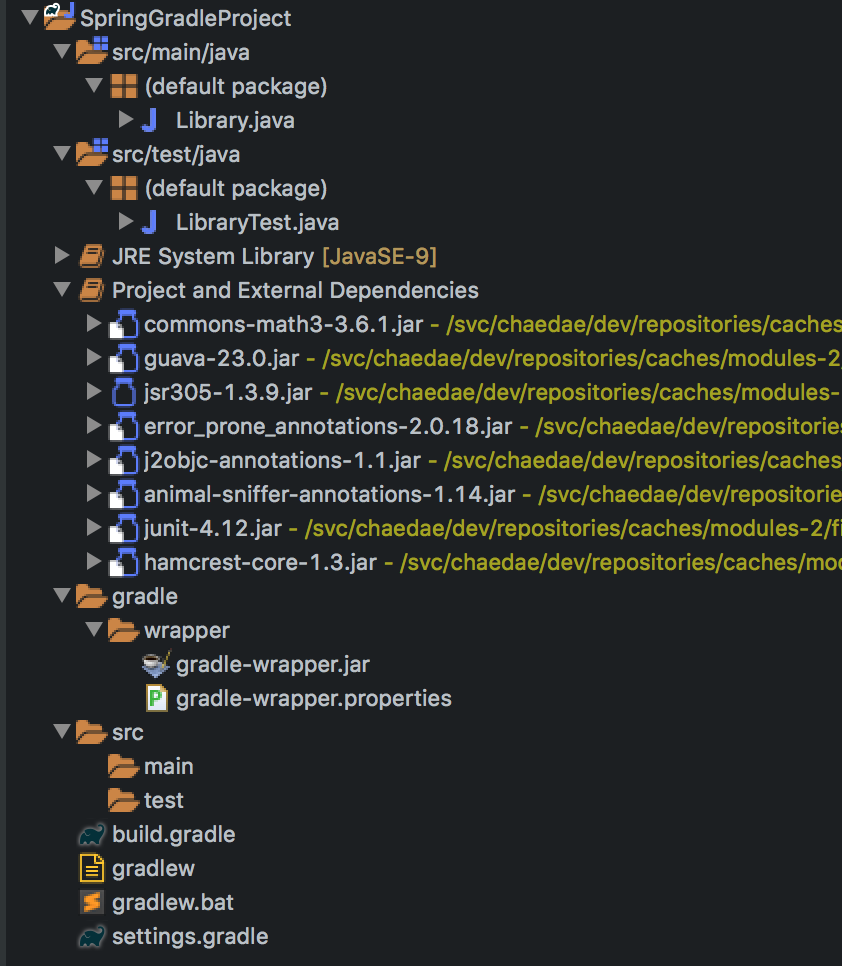This screenshot has height=966, width=842.
Task: Click the gradlew text file icon
Action: (x=92, y=868)
